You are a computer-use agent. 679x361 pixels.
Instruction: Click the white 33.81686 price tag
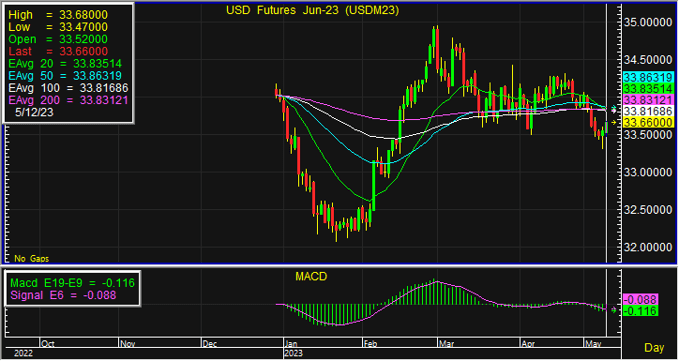[648, 111]
